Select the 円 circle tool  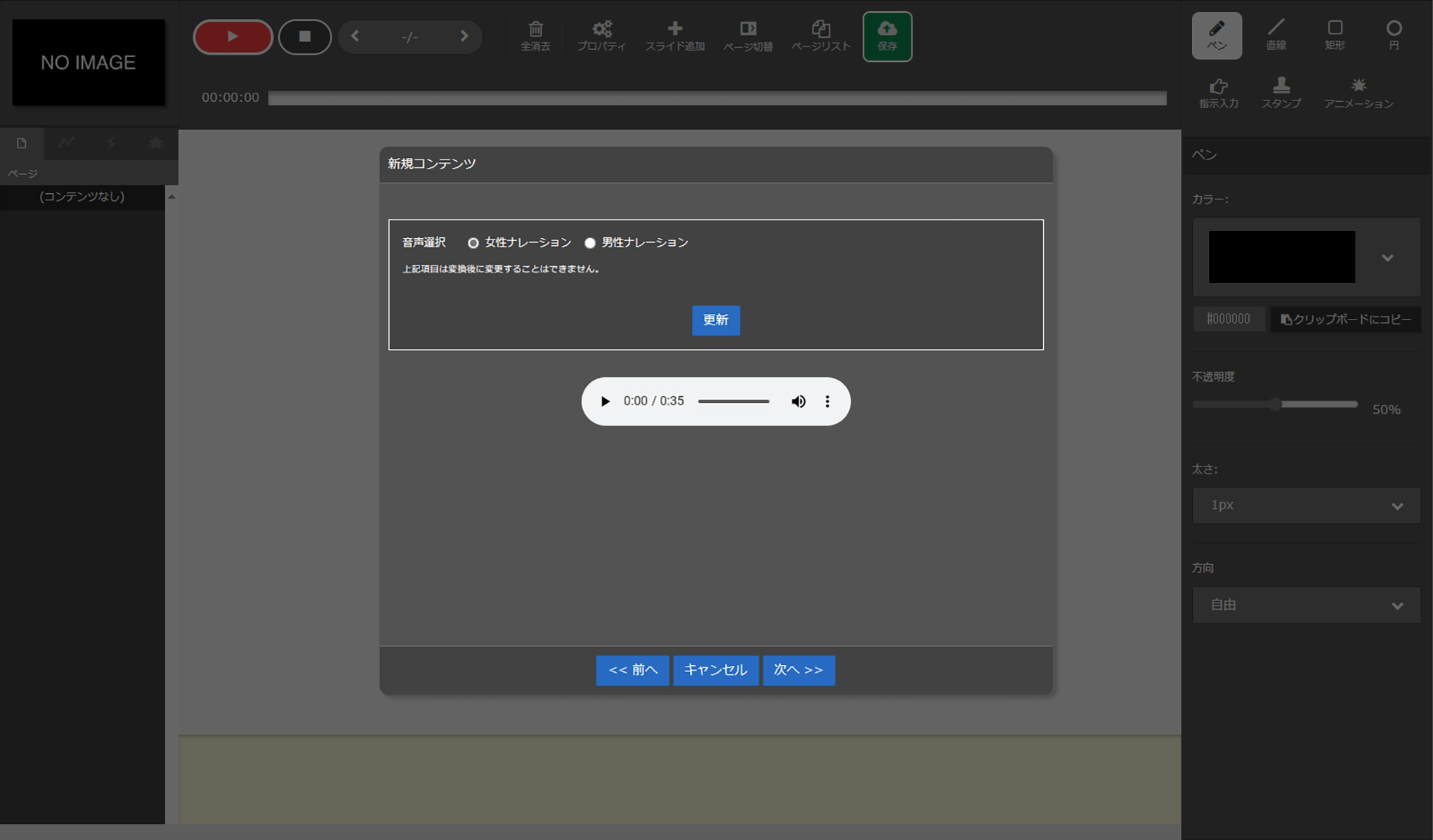1394,35
